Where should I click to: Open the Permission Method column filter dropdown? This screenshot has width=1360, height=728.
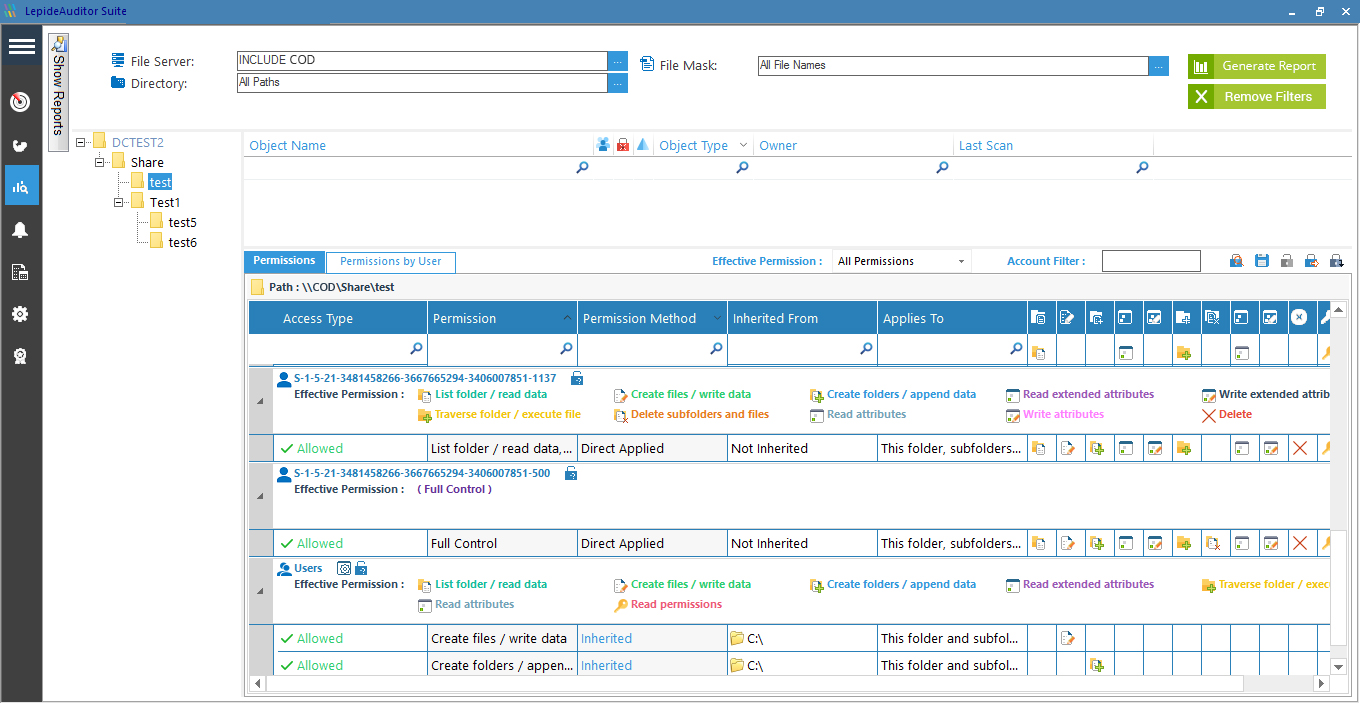click(x=717, y=318)
